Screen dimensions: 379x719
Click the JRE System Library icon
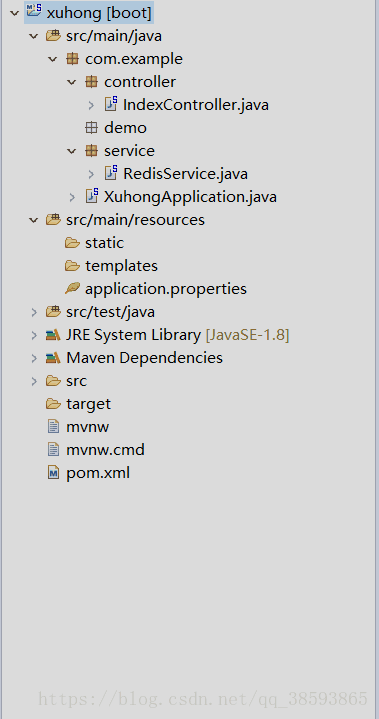coord(54,335)
